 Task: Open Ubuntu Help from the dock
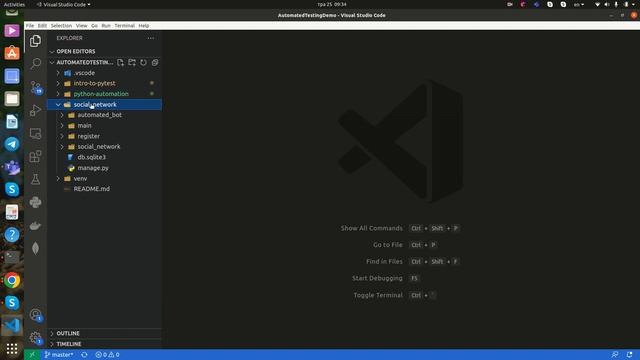pos(12,235)
